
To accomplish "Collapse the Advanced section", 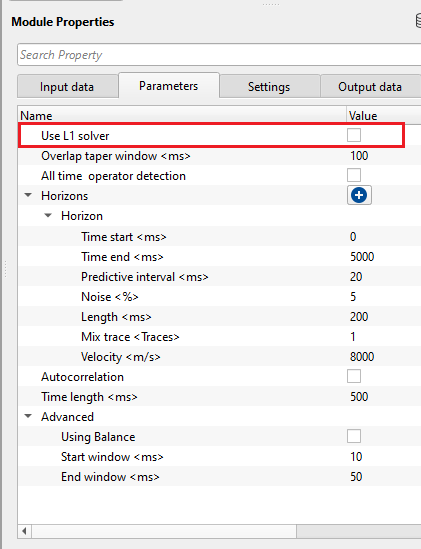I will coord(28,416).
